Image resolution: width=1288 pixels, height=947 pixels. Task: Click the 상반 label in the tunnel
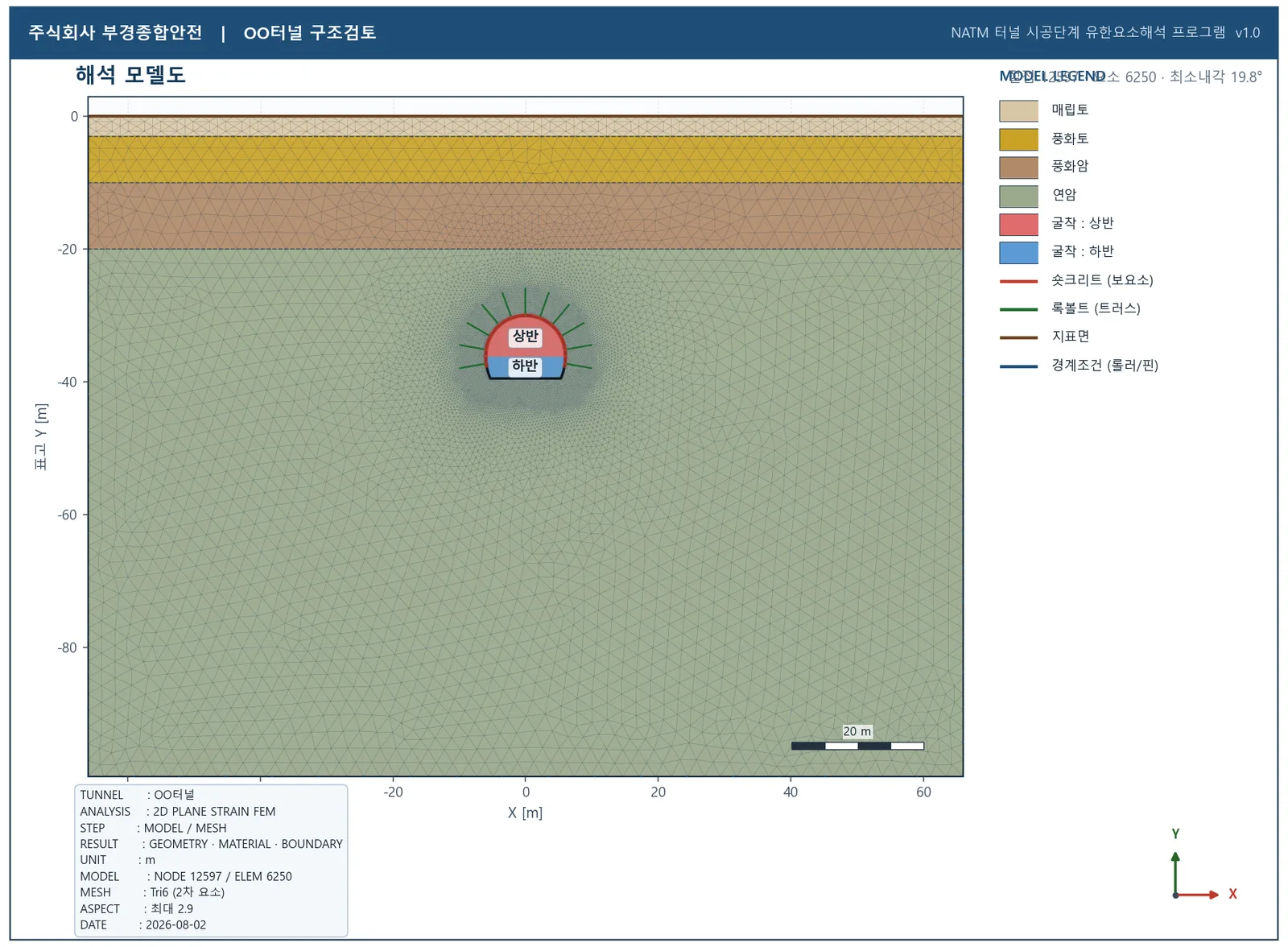coord(525,336)
